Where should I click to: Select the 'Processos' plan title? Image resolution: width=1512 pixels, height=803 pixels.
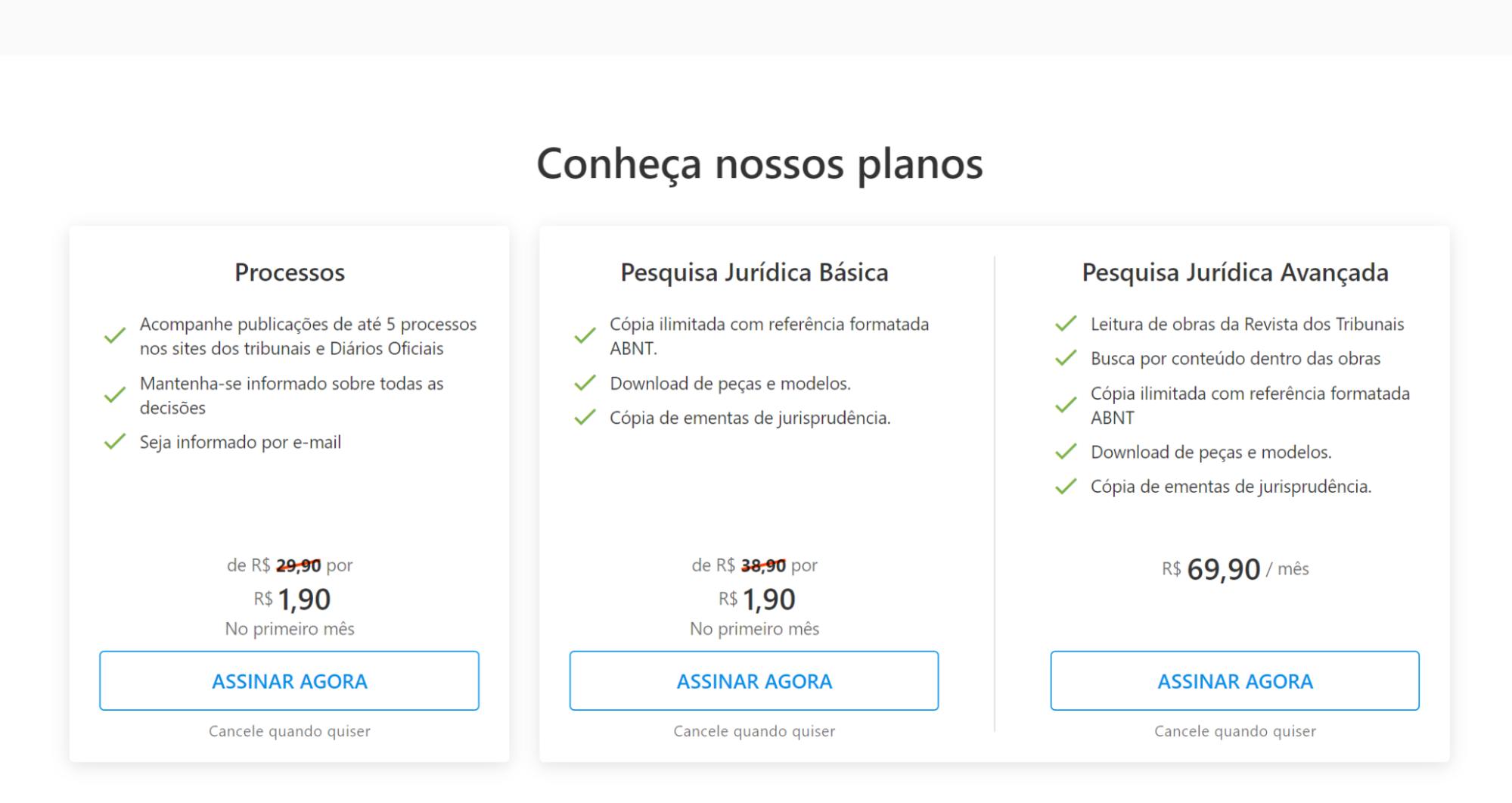[x=289, y=272]
